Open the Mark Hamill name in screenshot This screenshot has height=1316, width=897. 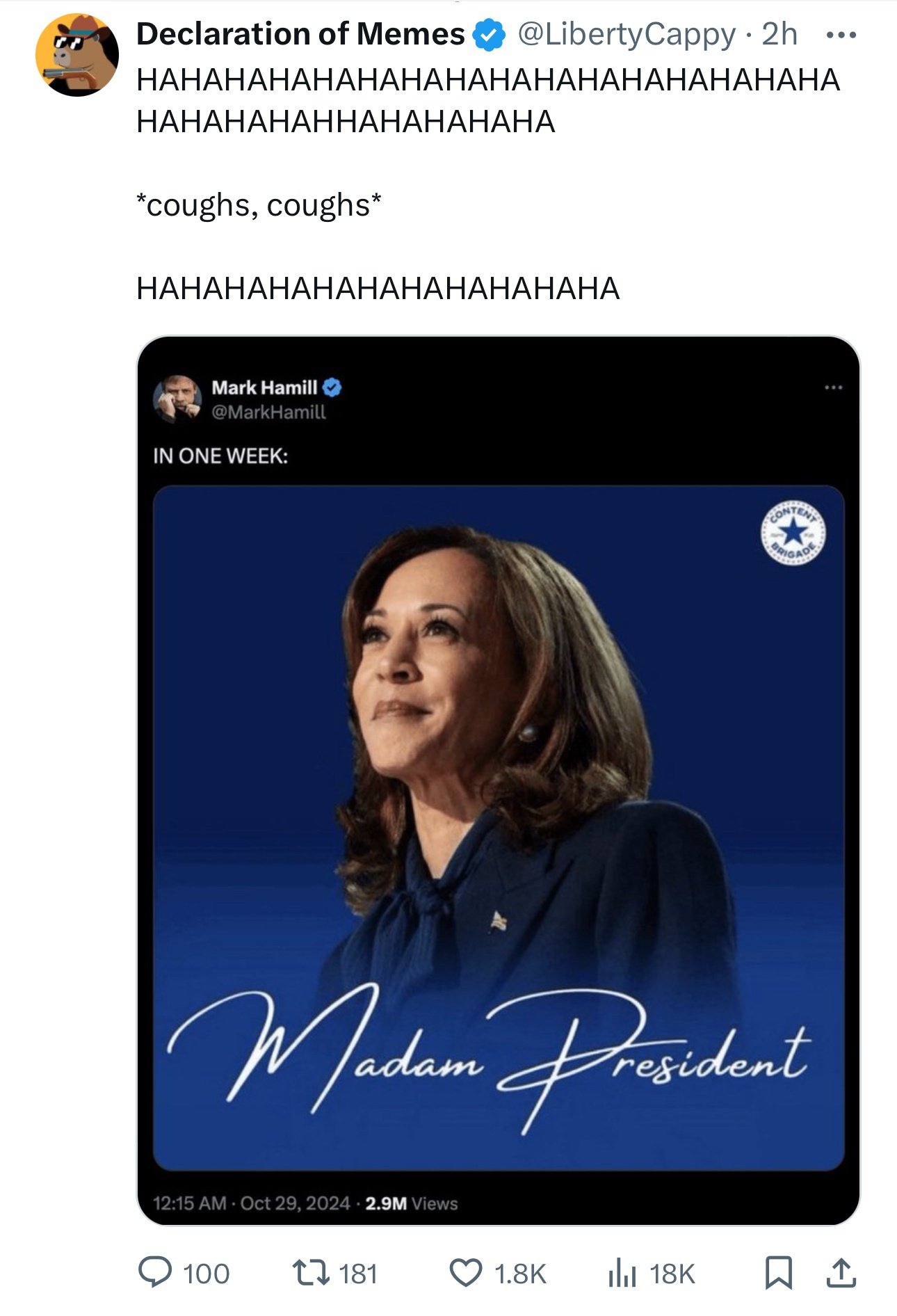coord(264,387)
